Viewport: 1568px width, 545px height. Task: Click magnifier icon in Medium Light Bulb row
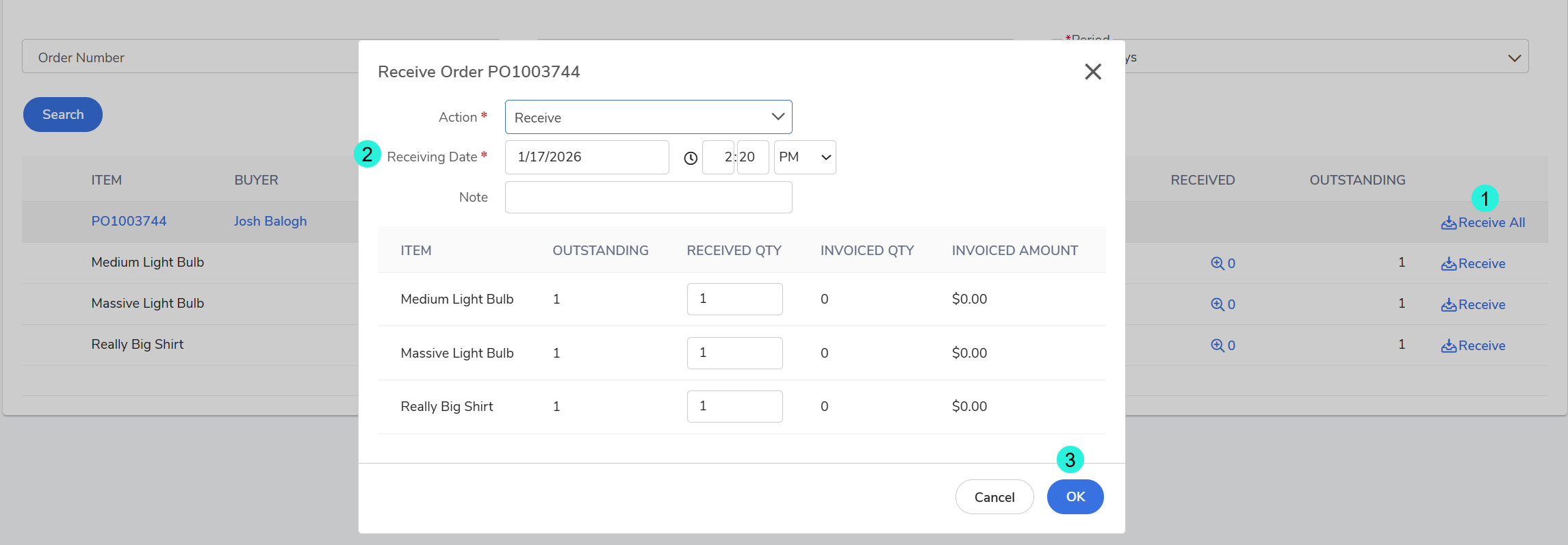tap(1217, 263)
